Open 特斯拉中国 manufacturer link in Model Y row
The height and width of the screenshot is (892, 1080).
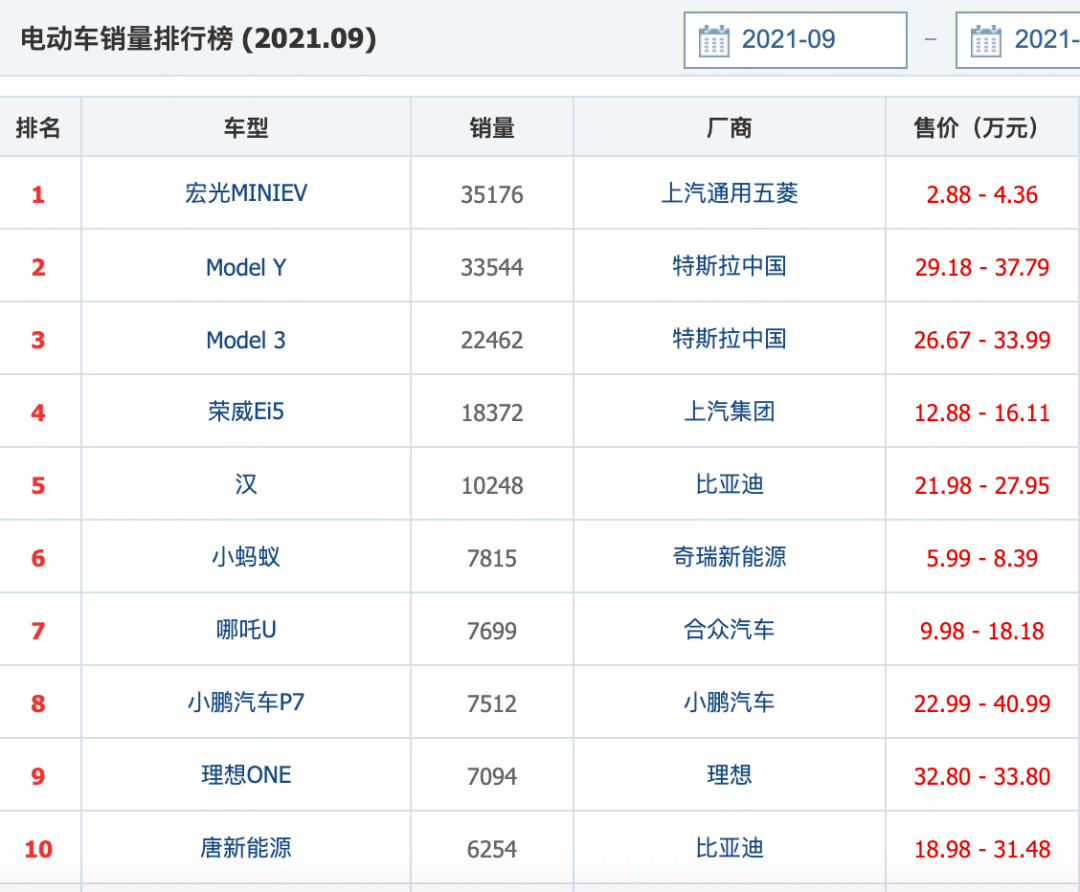[729, 266]
